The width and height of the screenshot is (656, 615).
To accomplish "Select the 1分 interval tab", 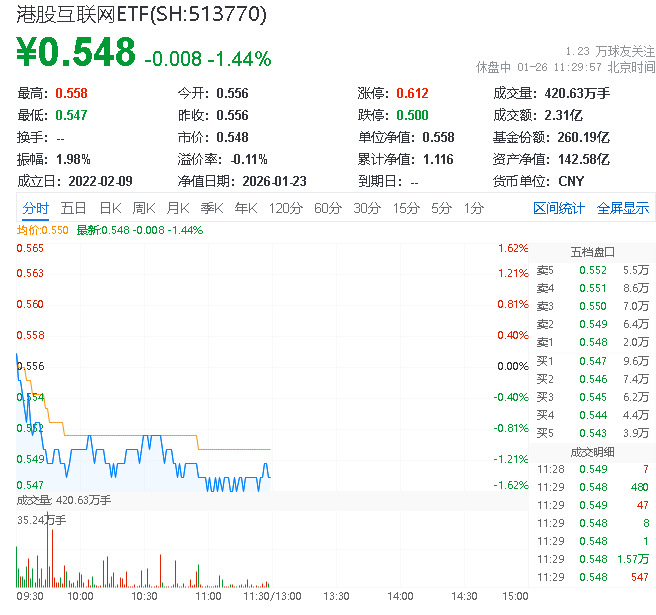I will click(474, 208).
